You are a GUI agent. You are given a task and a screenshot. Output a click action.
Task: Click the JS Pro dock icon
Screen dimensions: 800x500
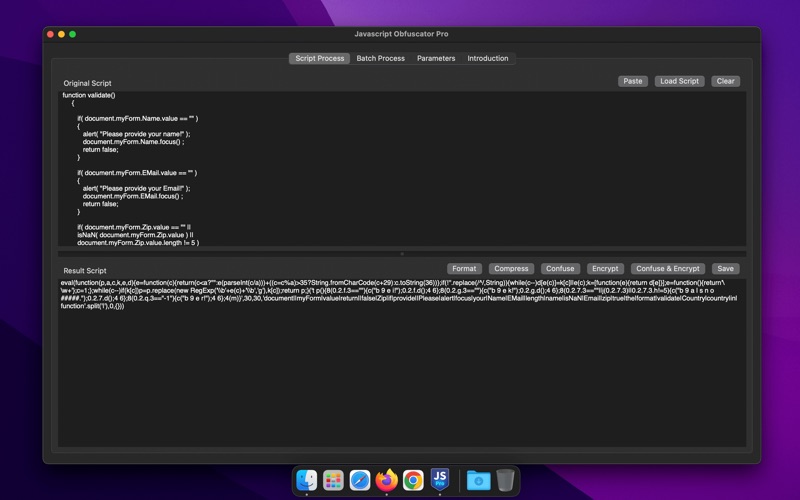pos(439,480)
